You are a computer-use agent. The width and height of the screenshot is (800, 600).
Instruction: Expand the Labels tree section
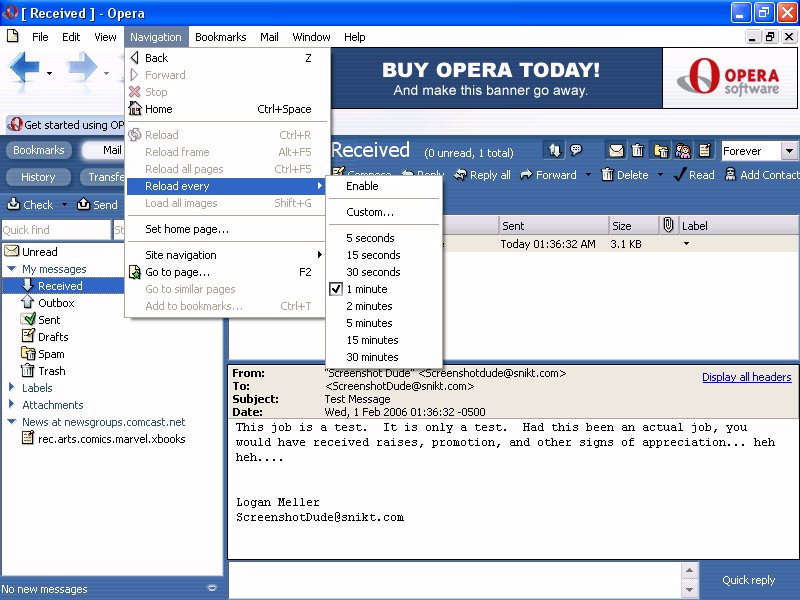(11, 388)
